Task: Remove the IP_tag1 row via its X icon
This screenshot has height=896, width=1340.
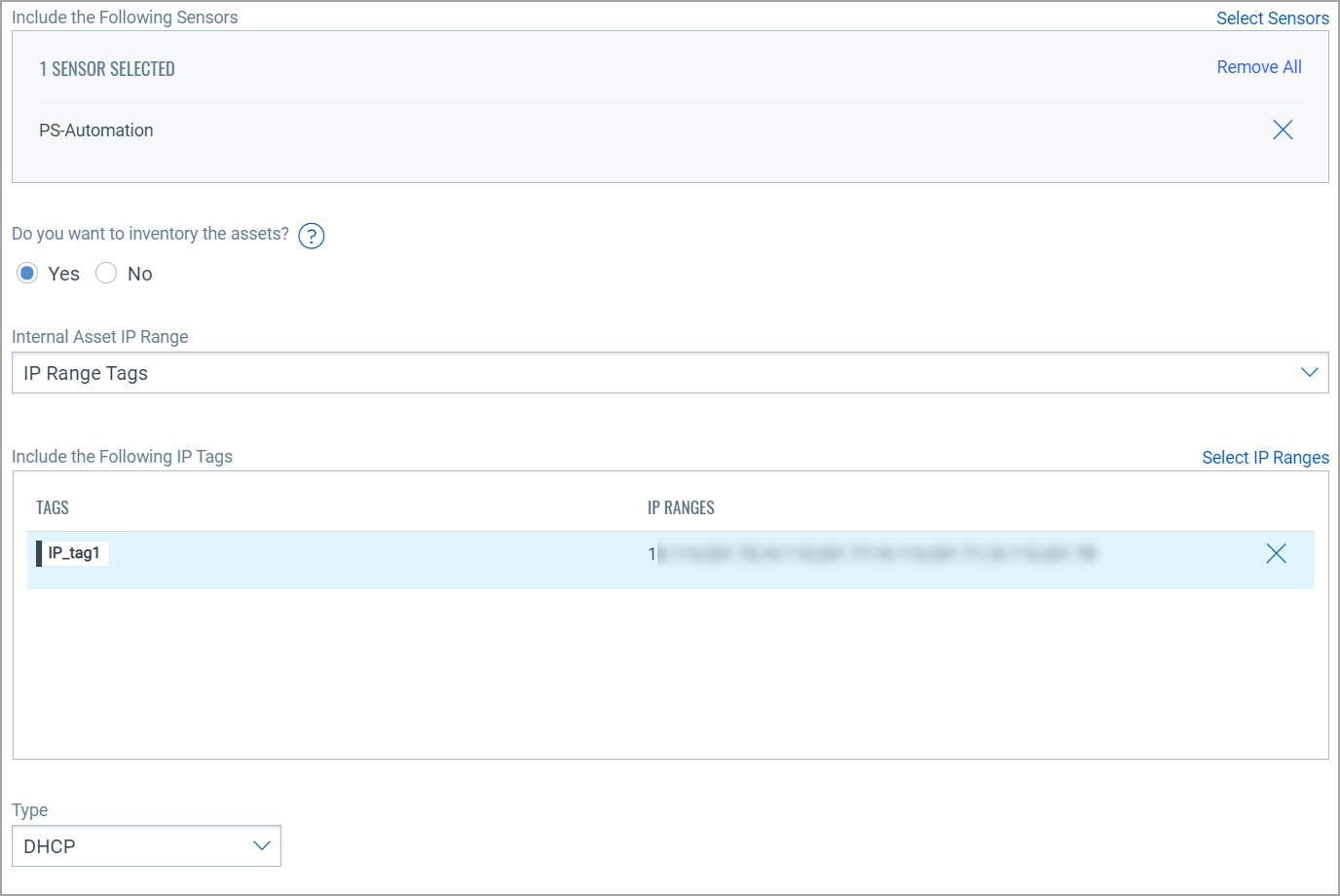Action: pos(1276,553)
